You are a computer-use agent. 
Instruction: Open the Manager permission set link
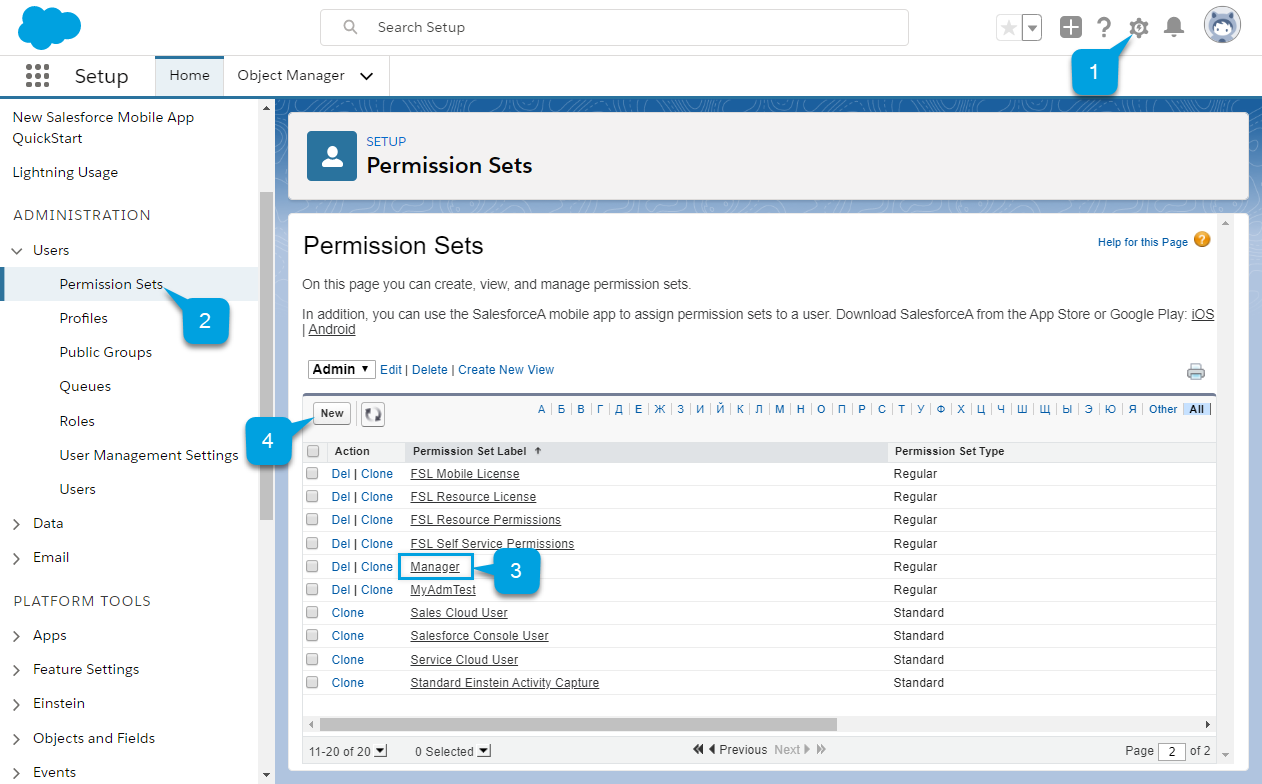(435, 567)
